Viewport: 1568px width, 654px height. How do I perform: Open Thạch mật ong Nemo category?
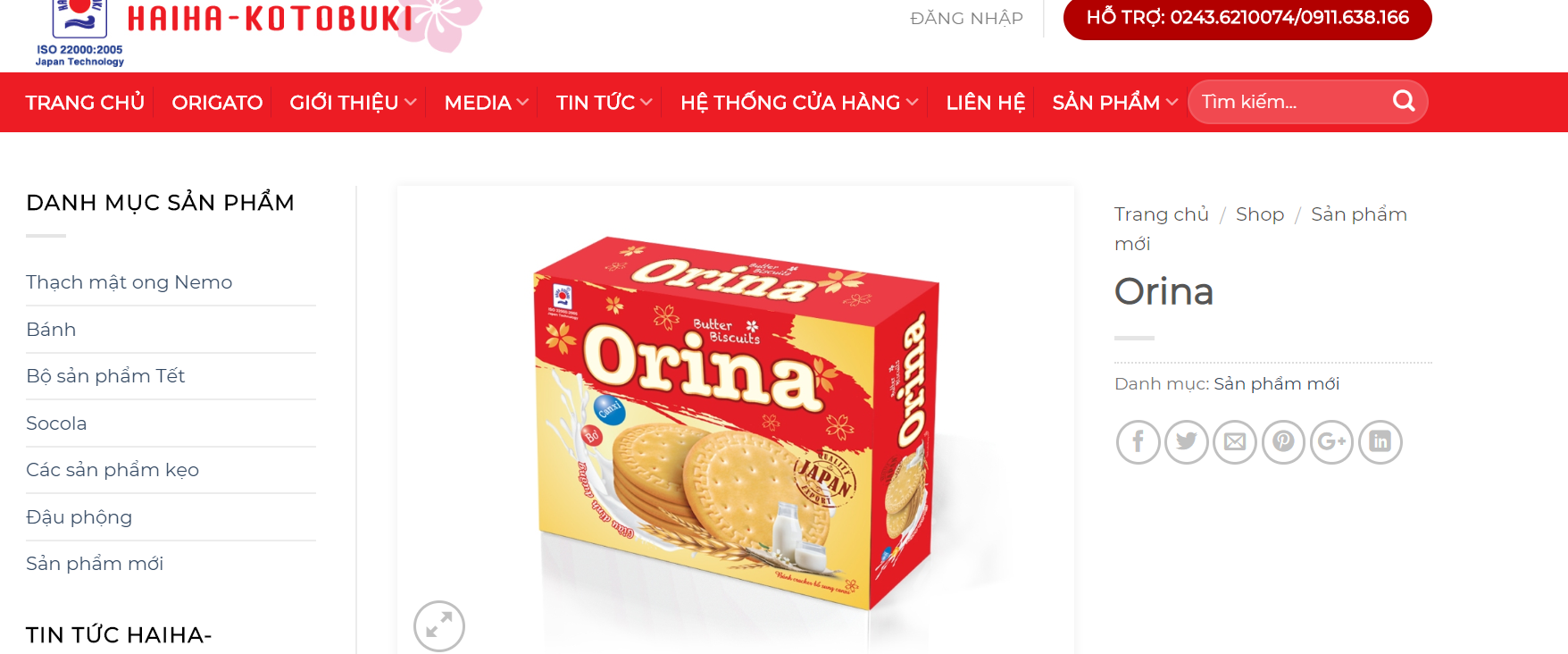coord(129,282)
